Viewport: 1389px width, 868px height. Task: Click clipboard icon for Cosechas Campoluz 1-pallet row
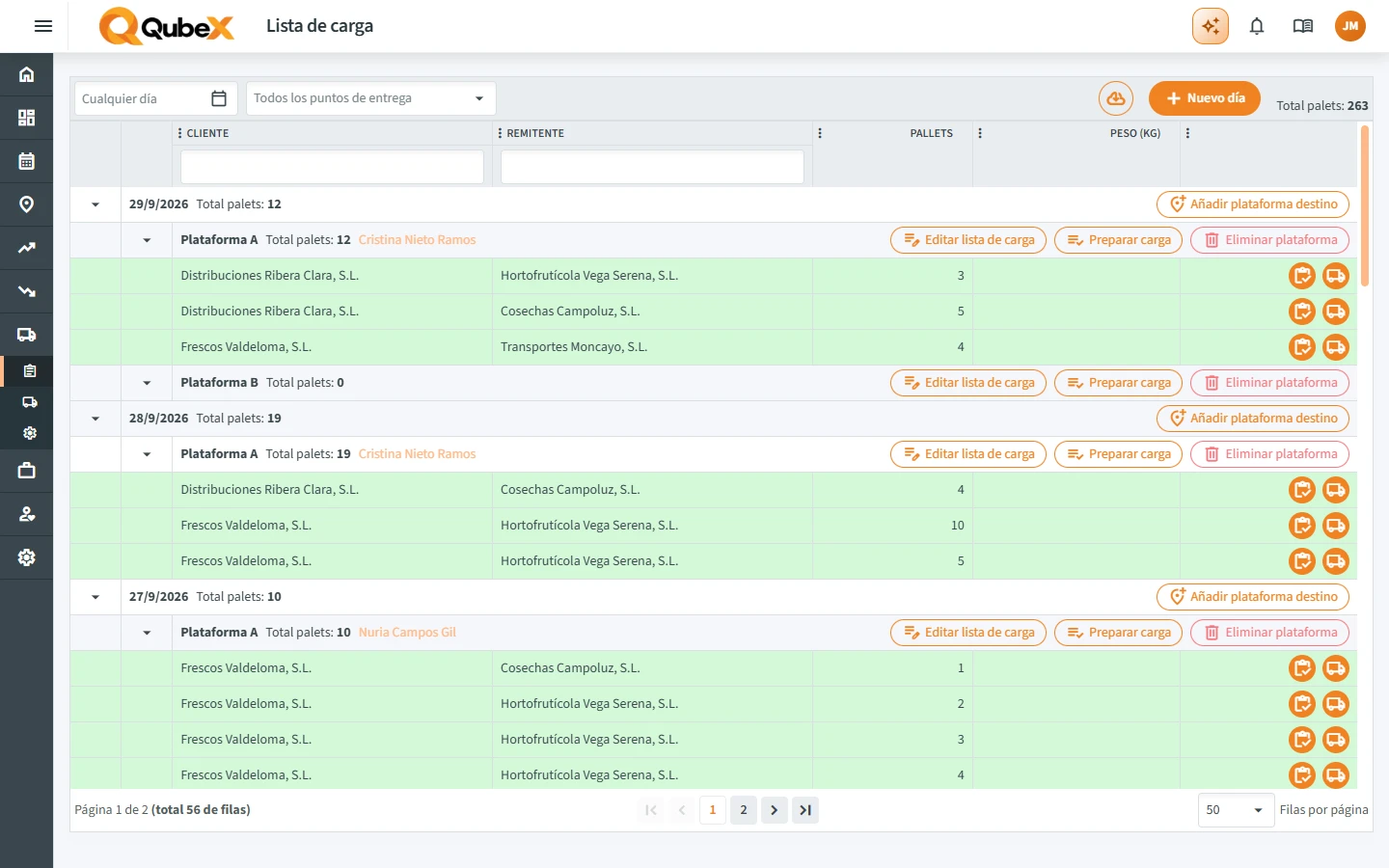tap(1302, 668)
